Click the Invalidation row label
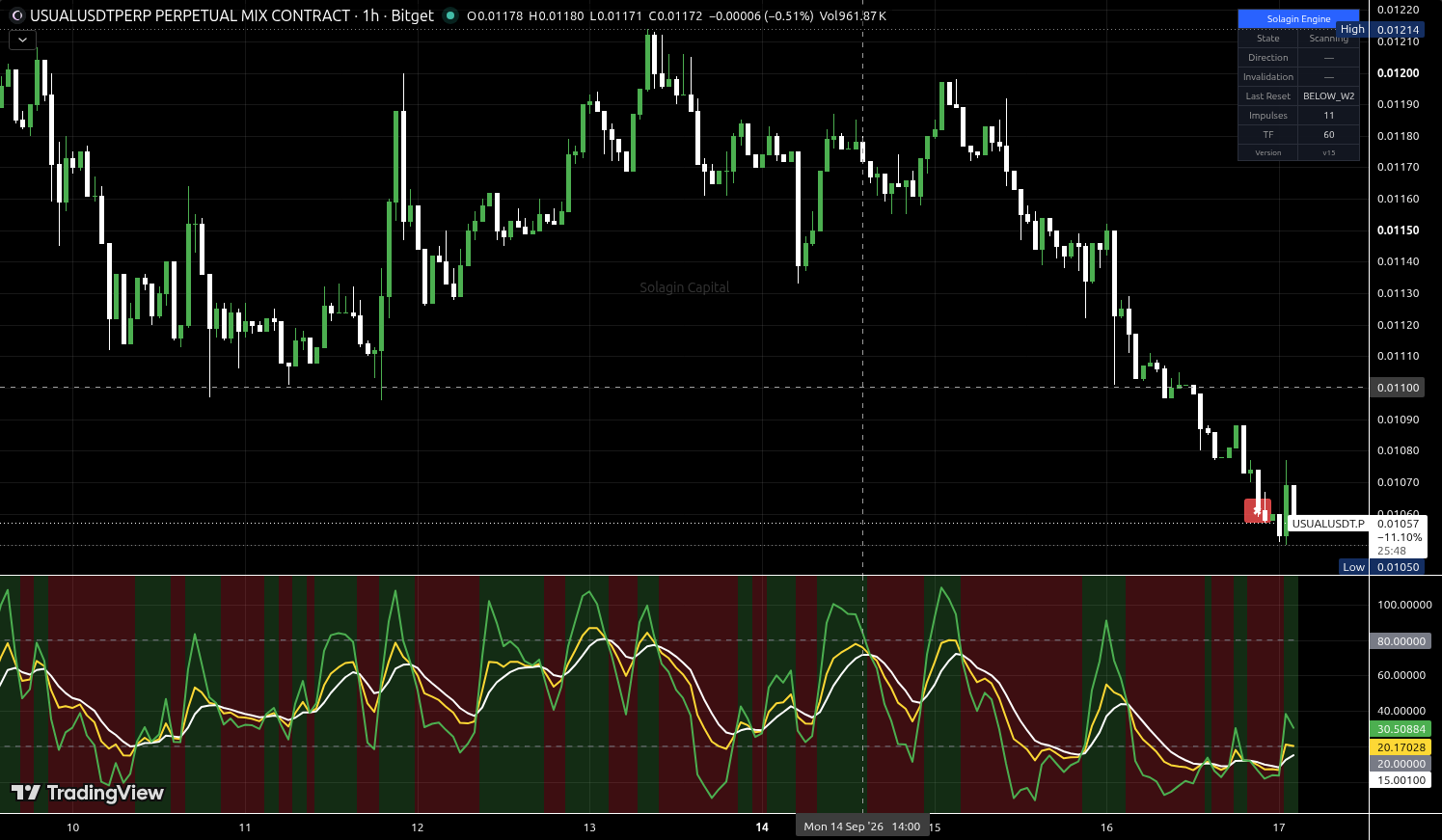The height and width of the screenshot is (840, 1442). (1267, 77)
